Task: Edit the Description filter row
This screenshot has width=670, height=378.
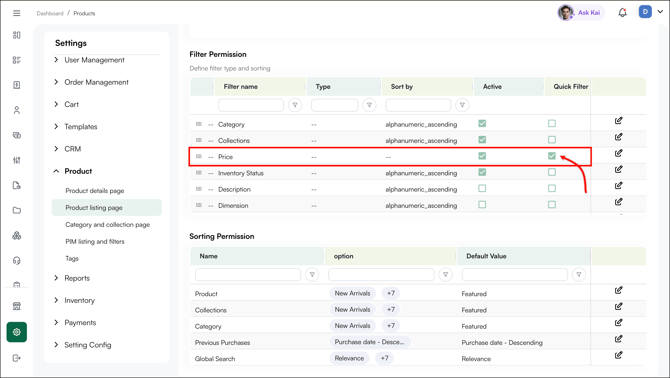Action: (618, 186)
